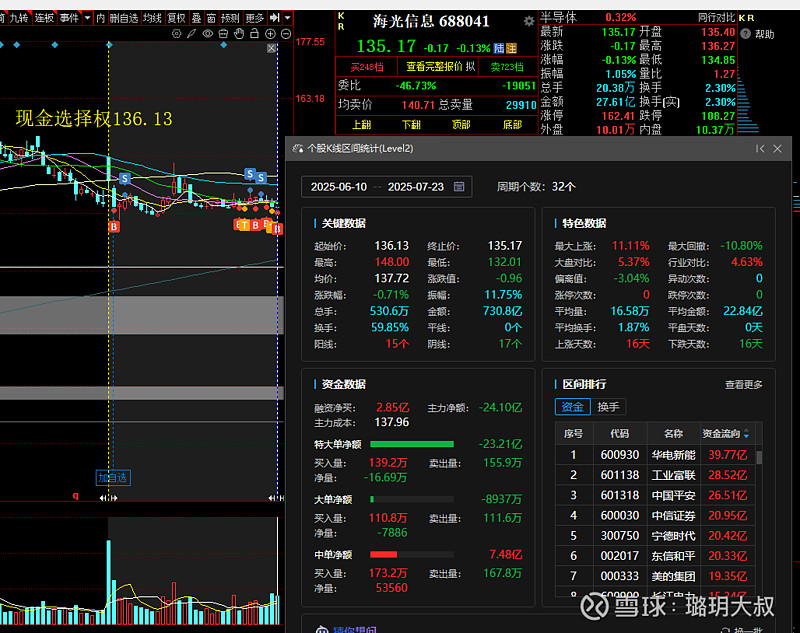Zoom out with the minus circle icon

click(x=286, y=34)
